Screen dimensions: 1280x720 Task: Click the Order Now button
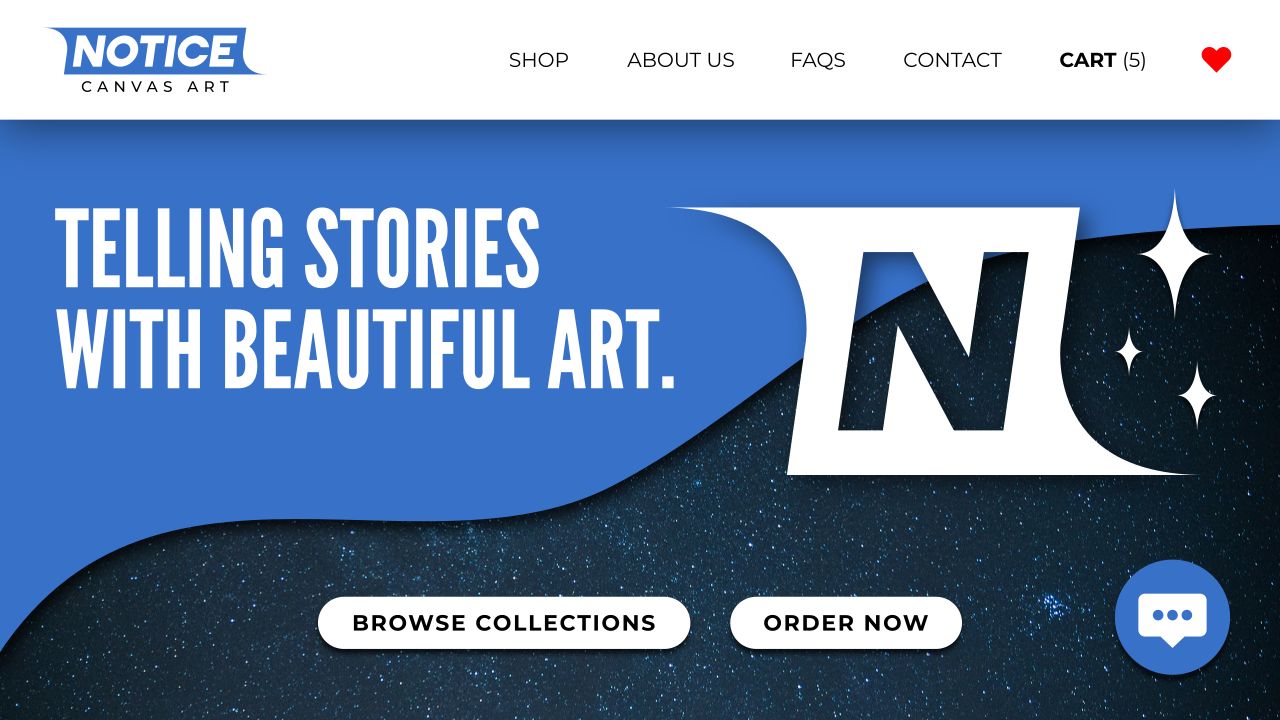pyautogui.click(x=846, y=623)
